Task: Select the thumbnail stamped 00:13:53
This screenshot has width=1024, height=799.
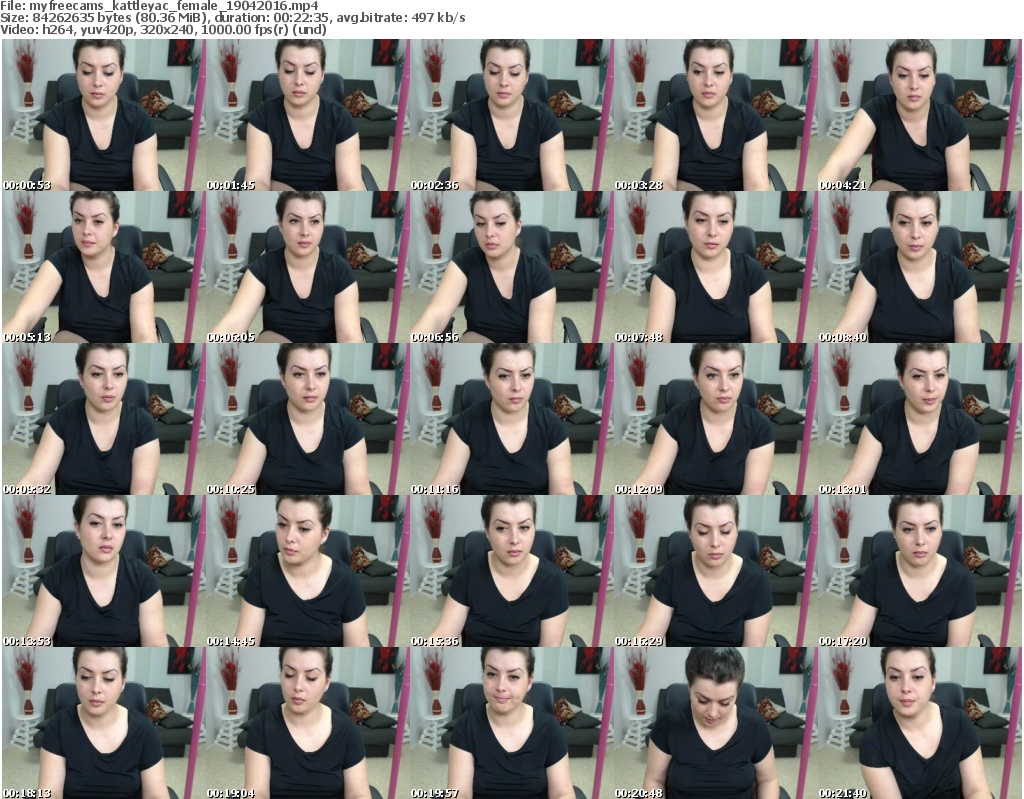Action: 103,572
